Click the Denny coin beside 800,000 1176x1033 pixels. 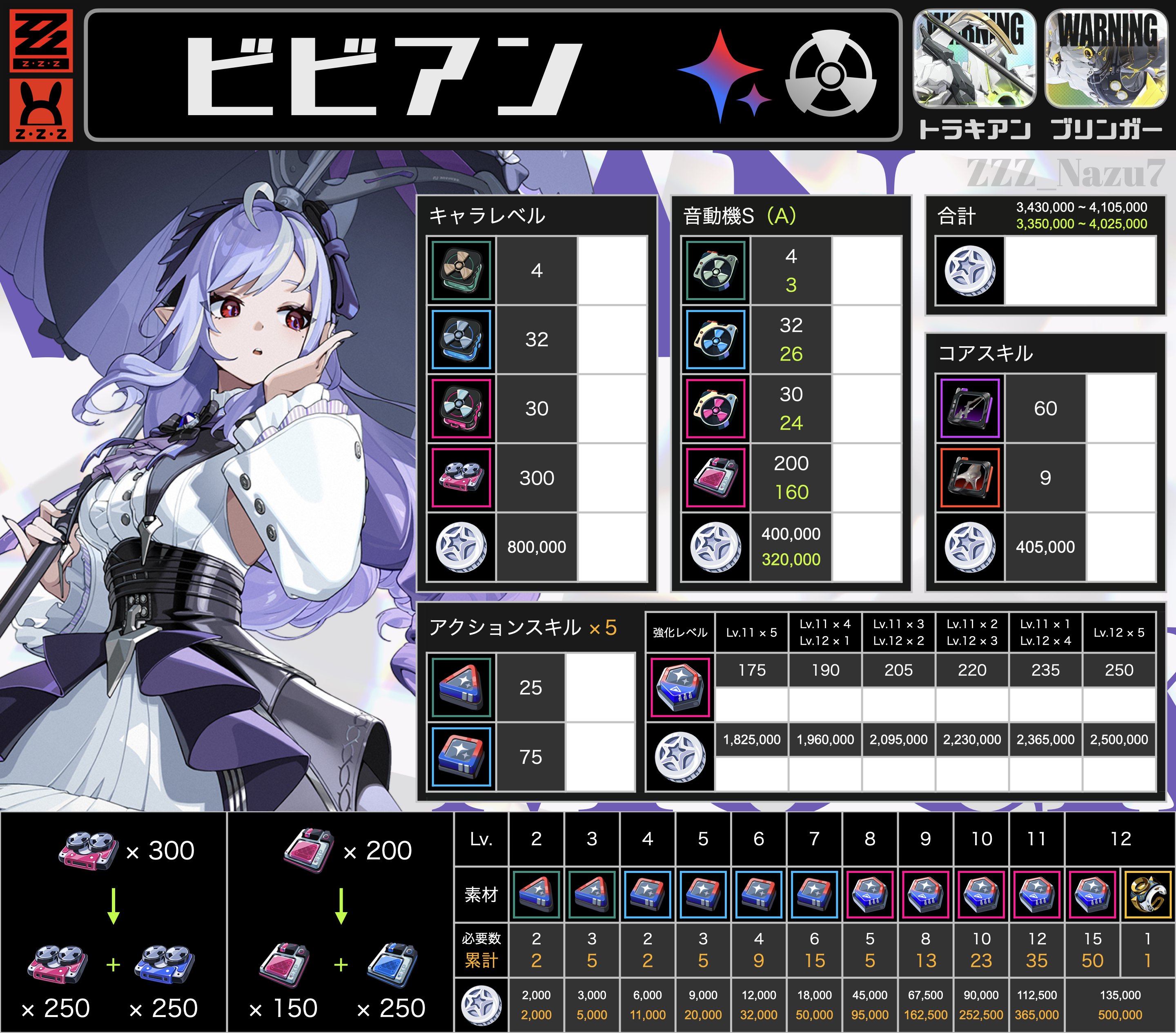coord(461,546)
